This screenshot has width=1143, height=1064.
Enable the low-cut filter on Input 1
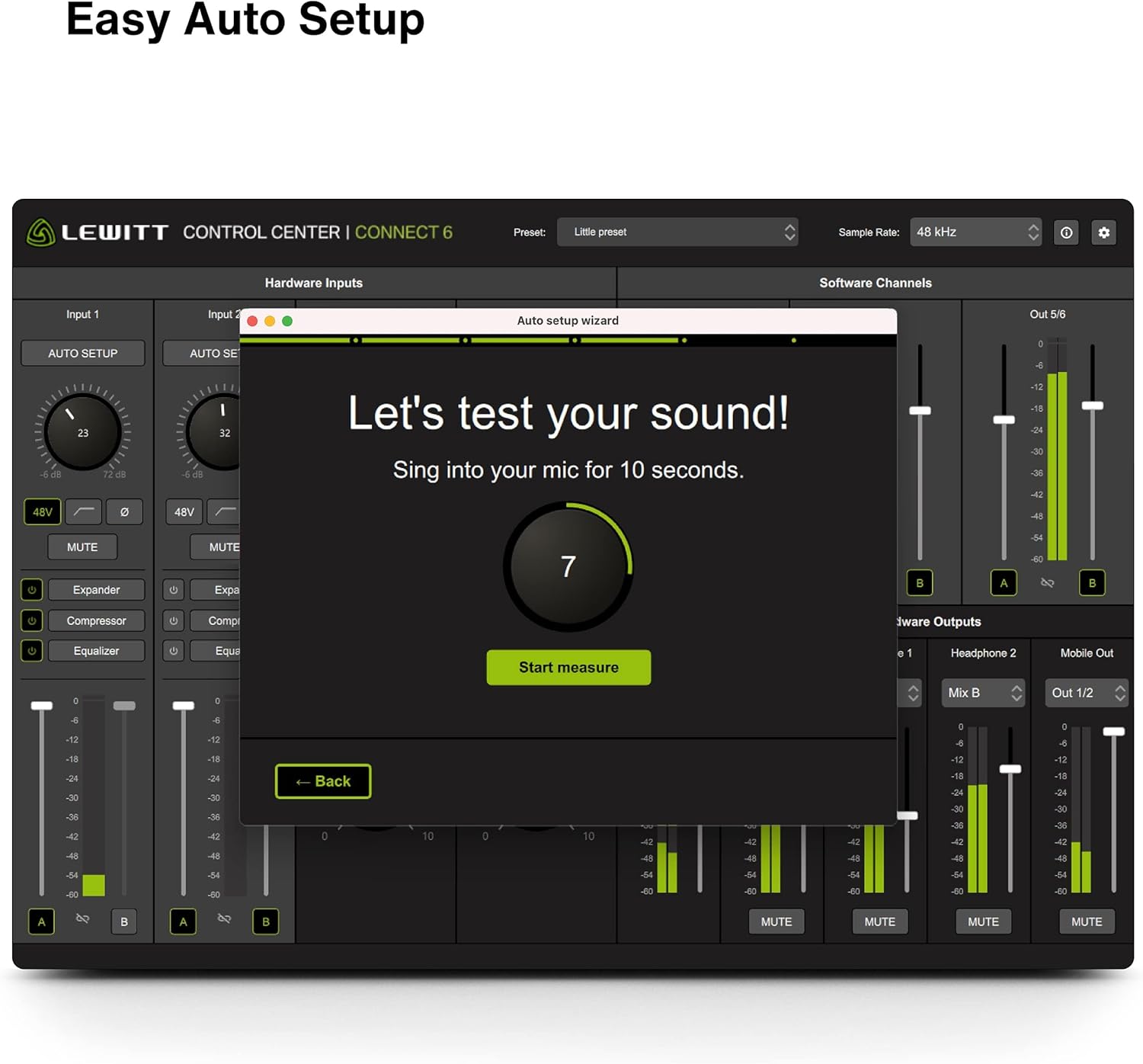pos(84,511)
